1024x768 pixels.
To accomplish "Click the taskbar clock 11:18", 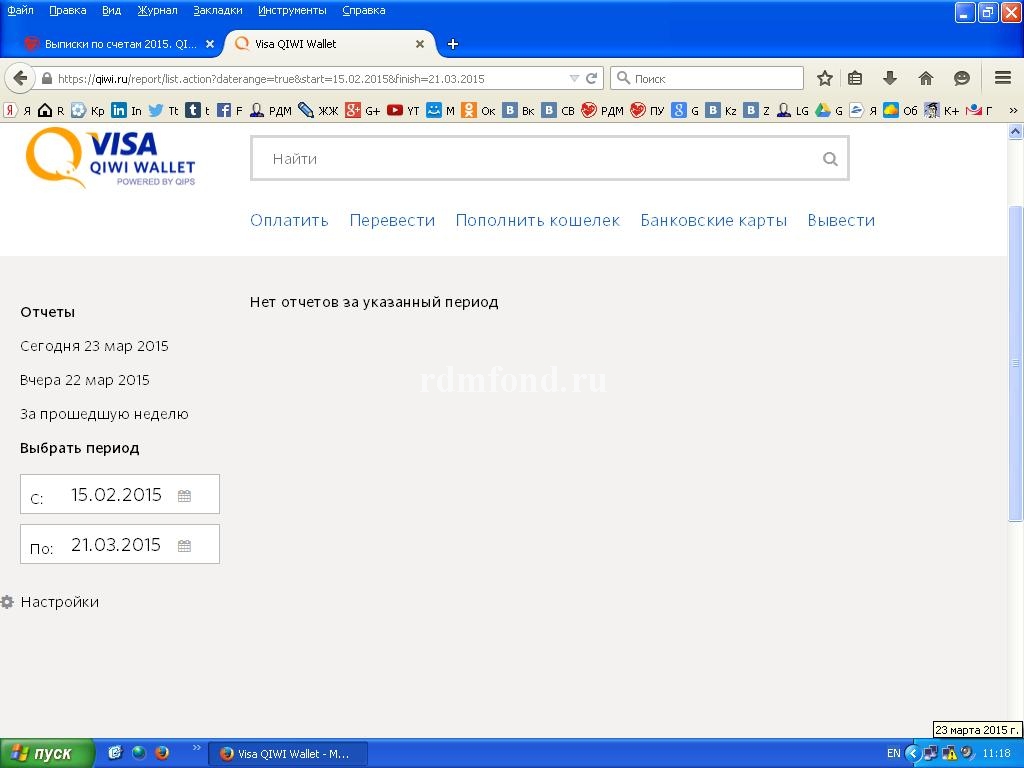I will (997, 753).
